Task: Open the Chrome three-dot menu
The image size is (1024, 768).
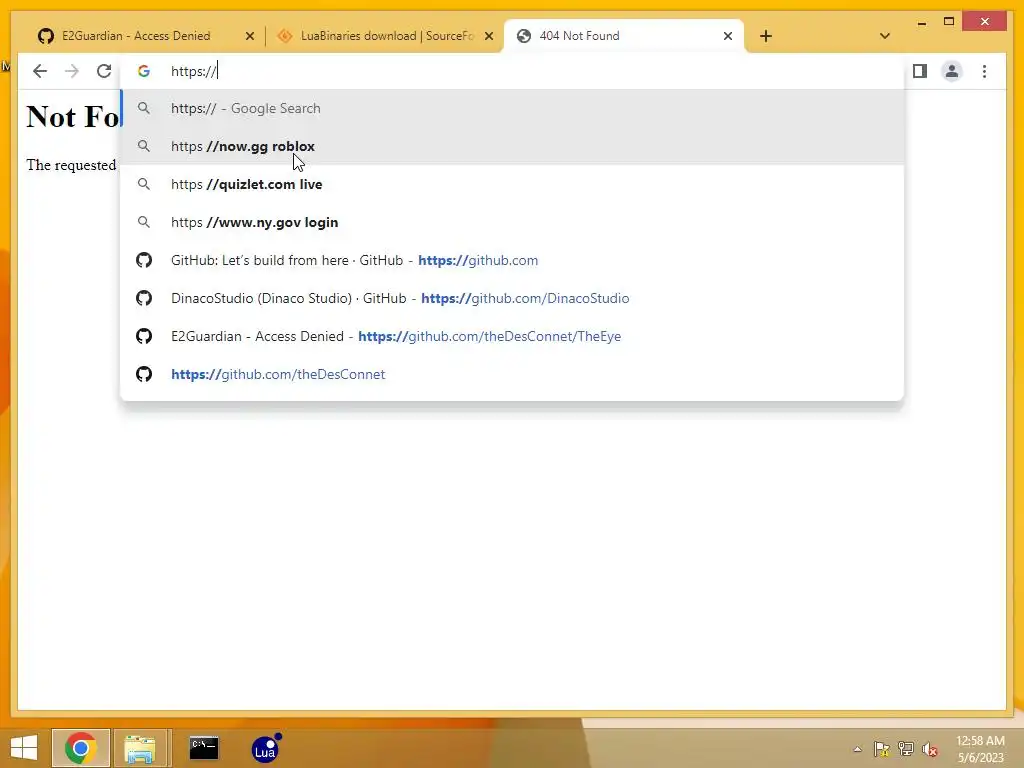Action: [984, 71]
